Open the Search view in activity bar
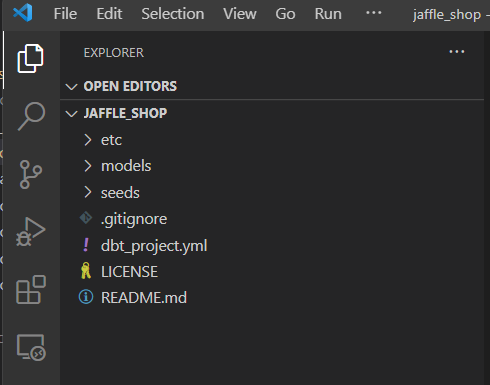490x385 pixels. tap(31, 116)
